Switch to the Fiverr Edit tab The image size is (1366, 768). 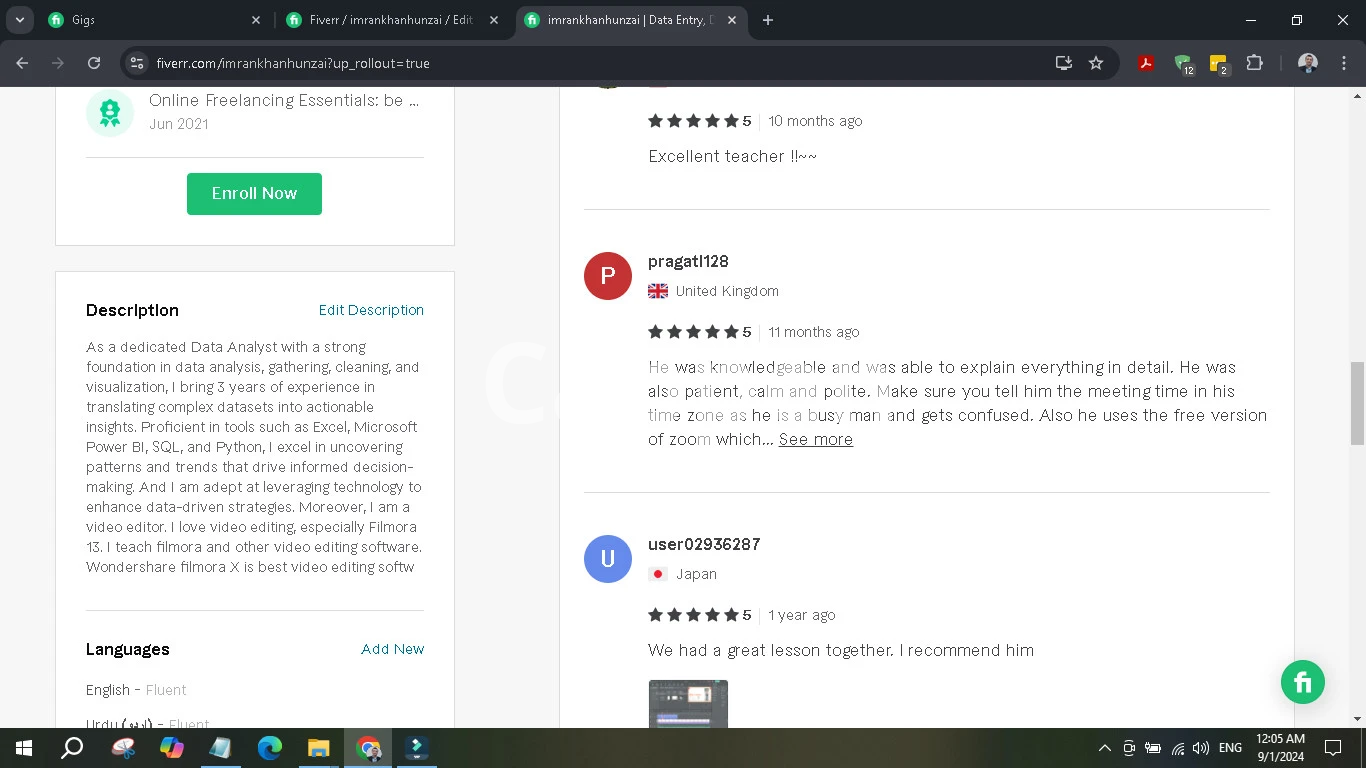390,20
